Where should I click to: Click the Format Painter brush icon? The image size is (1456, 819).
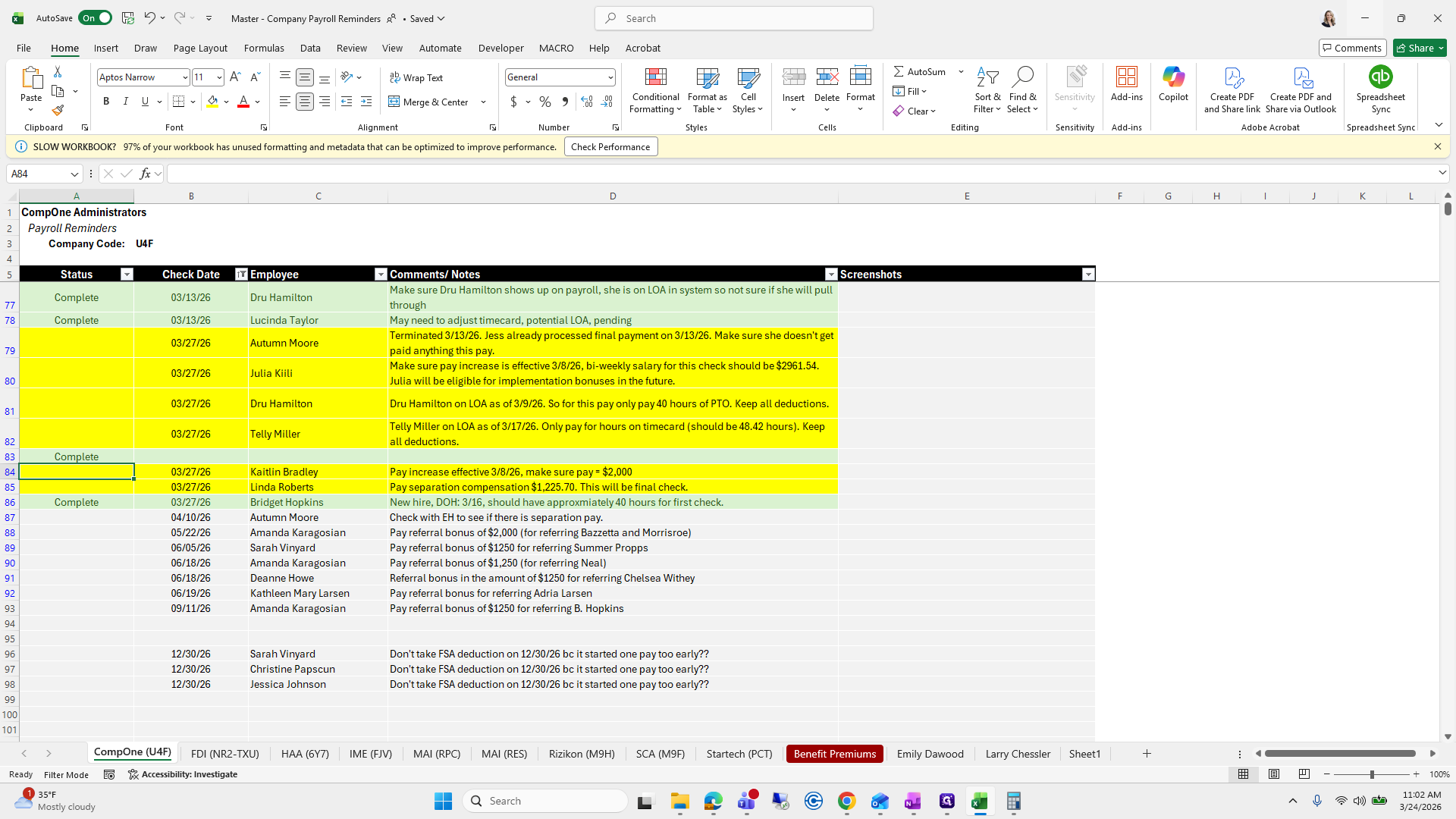pyautogui.click(x=58, y=111)
